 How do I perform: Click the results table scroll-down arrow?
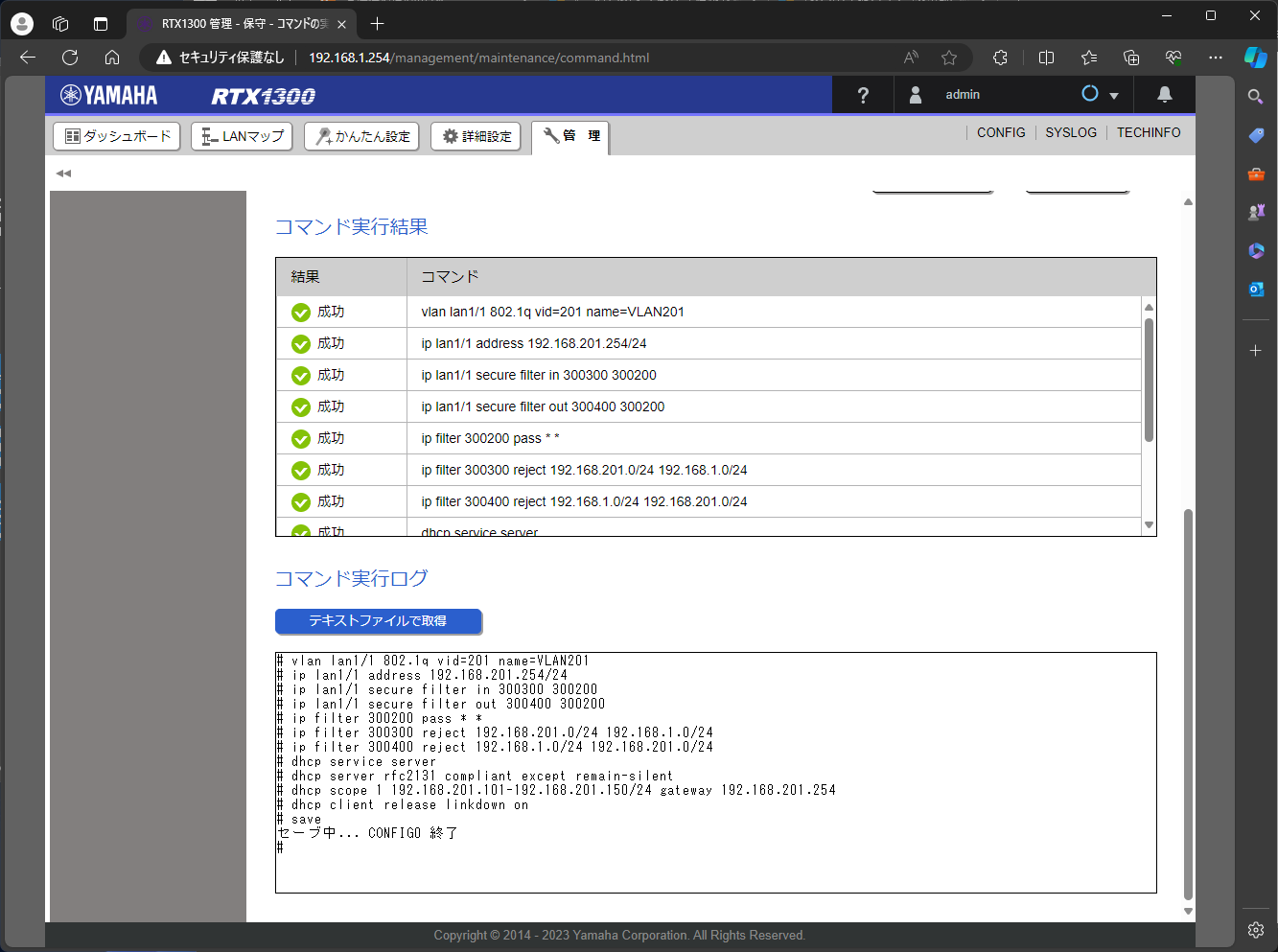pos(1149,525)
